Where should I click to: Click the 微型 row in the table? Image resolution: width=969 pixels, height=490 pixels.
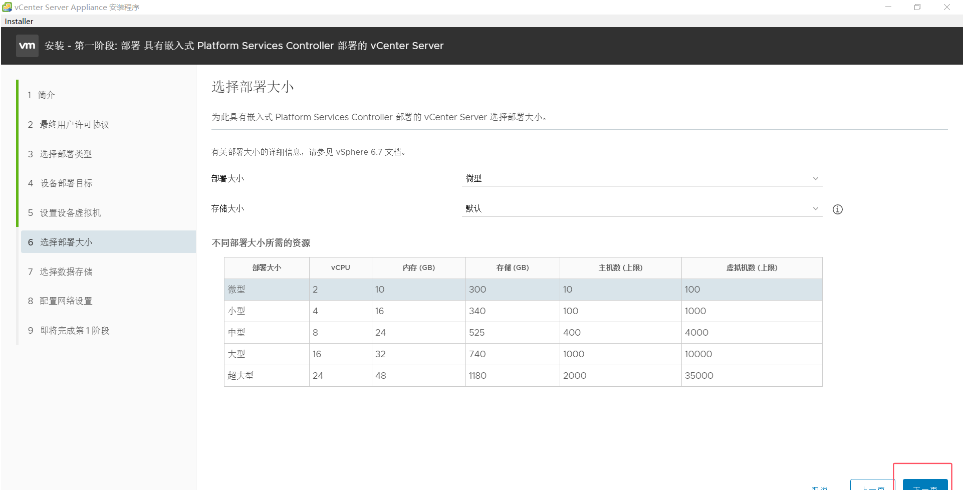(x=523, y=289)
